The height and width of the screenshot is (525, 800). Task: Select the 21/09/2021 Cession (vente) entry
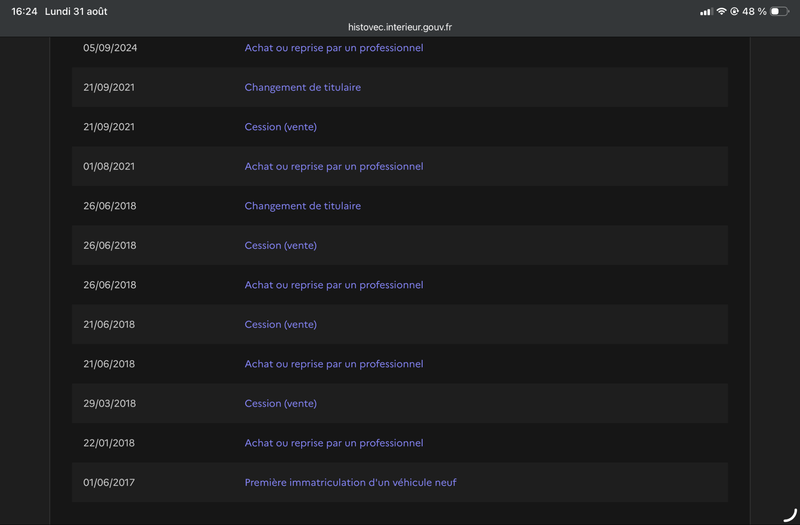coord(281,127)
